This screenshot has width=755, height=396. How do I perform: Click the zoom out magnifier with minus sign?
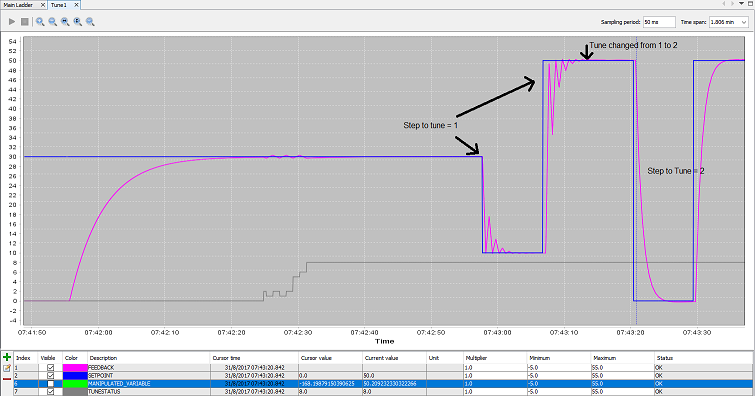(52, 22)
